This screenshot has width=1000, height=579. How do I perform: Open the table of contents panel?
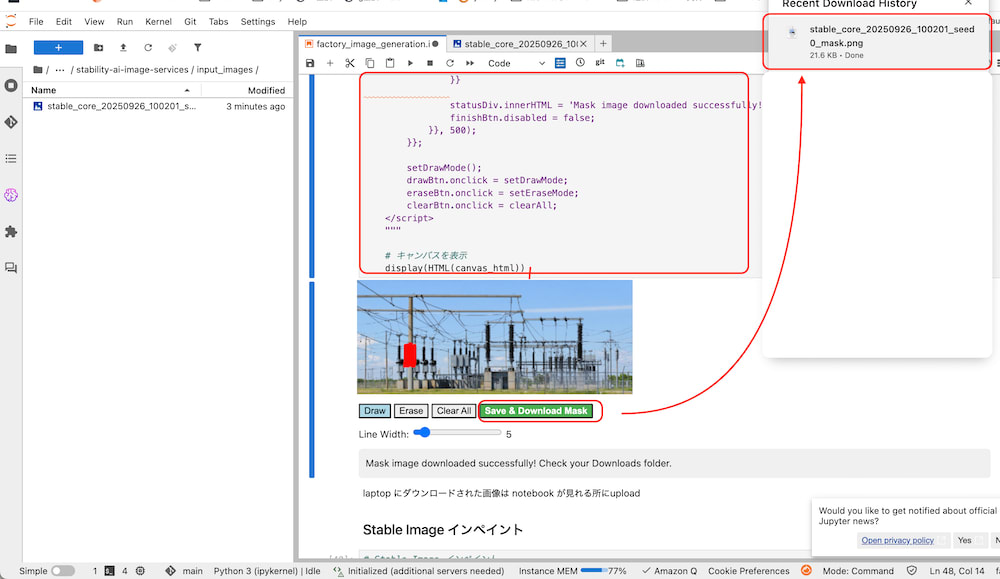pos(11,158)
